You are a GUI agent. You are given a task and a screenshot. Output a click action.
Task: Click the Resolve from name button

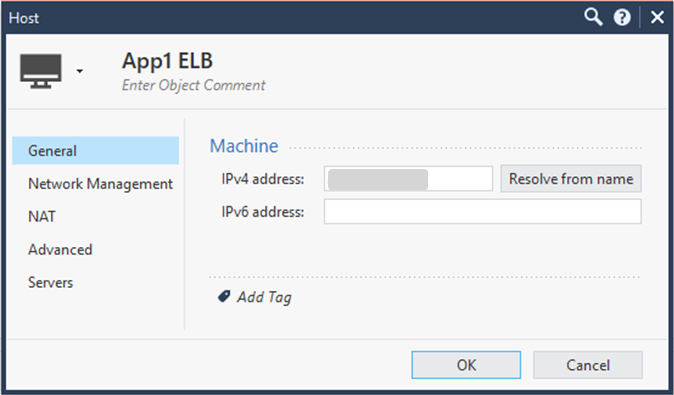(571, 178)
